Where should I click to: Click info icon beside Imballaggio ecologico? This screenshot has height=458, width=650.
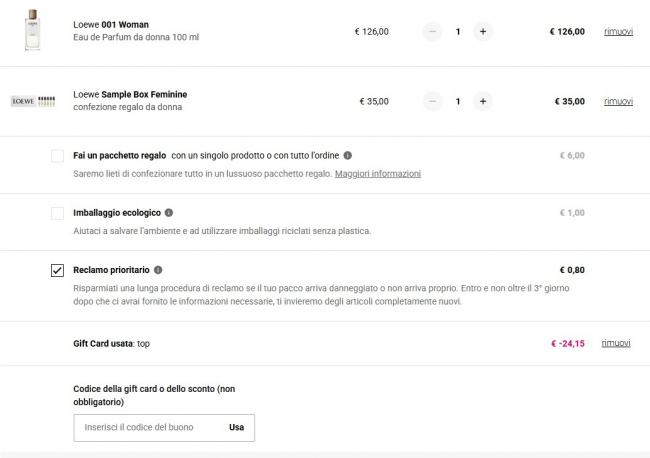pyautogui.click(x=169, y=213)
